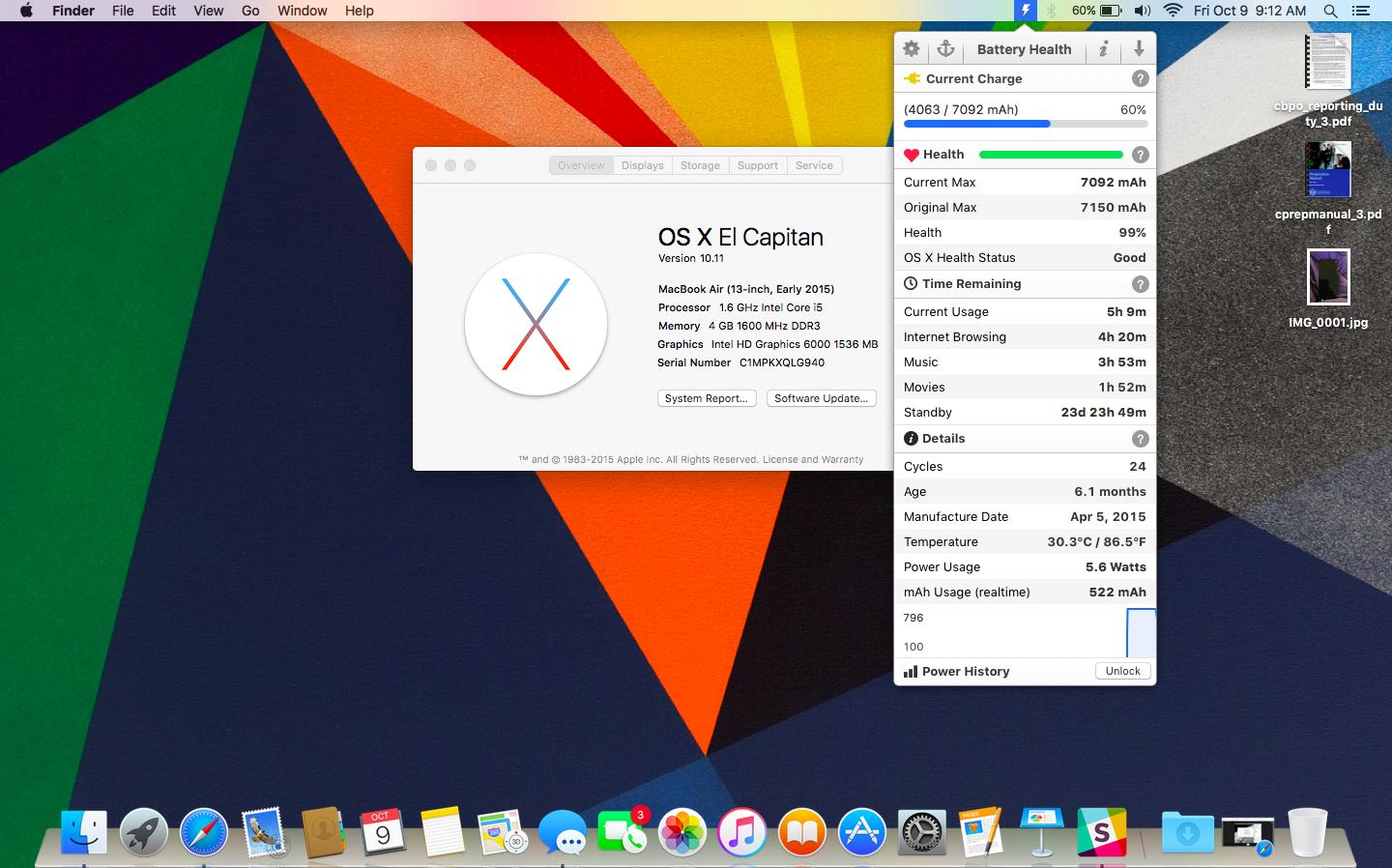Select cprepmanual_3.pdf on desktop
The image size is (1392, 868).
pos(1327,188)
